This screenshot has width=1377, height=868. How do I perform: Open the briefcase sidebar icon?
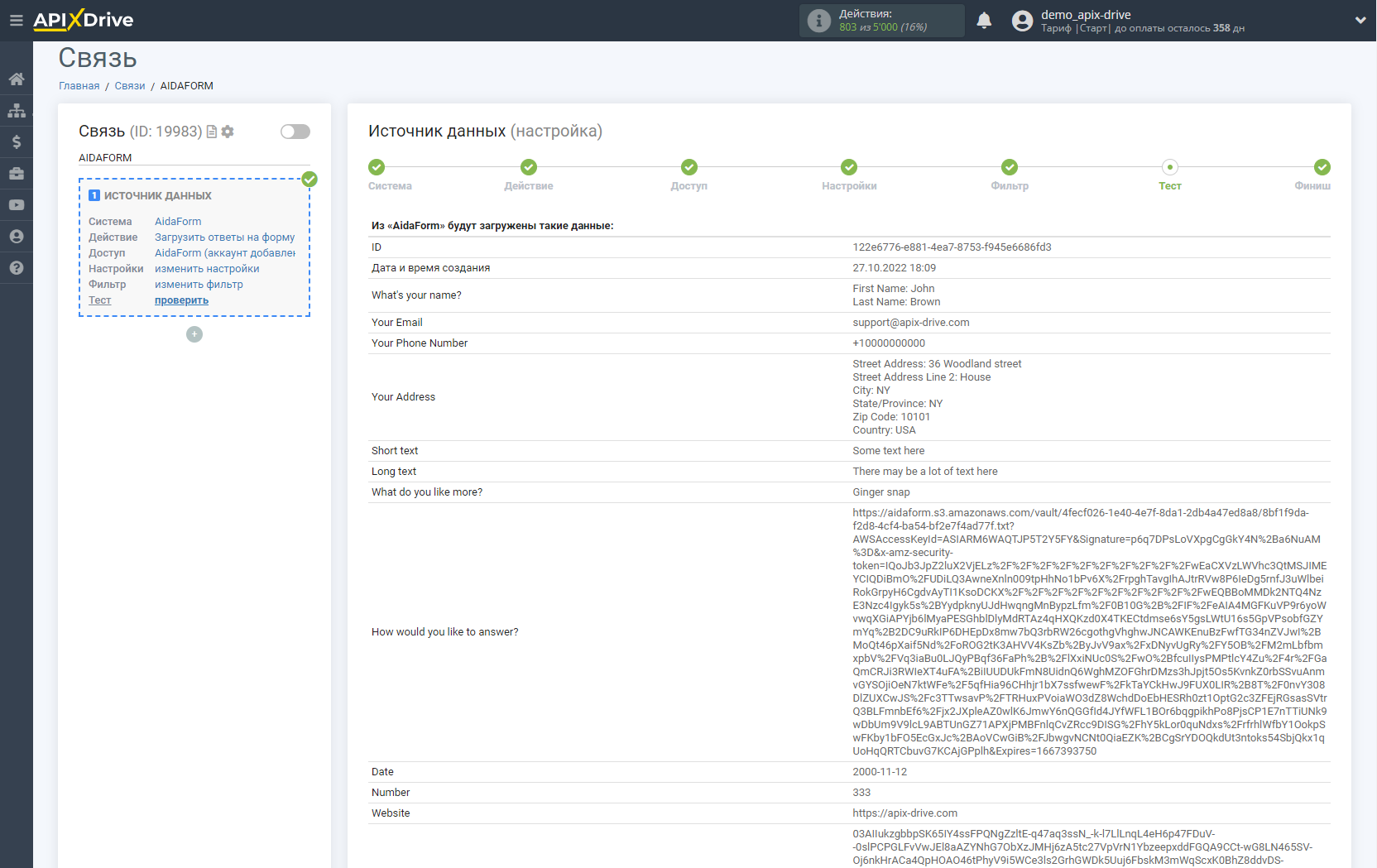click(x=17, y=174)
